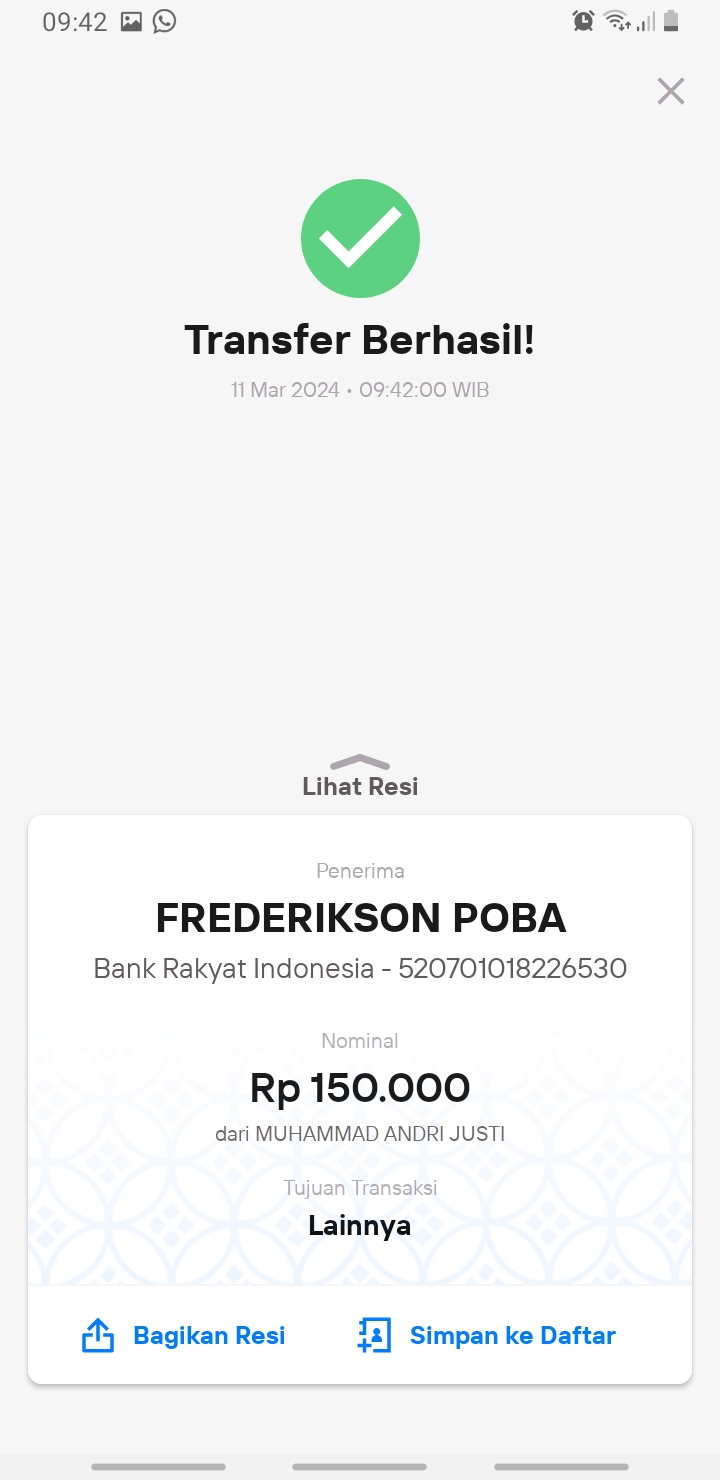Tap the battery icon in status bar
This screenshot has width=720, height=1480.
[x=671, y=20]
